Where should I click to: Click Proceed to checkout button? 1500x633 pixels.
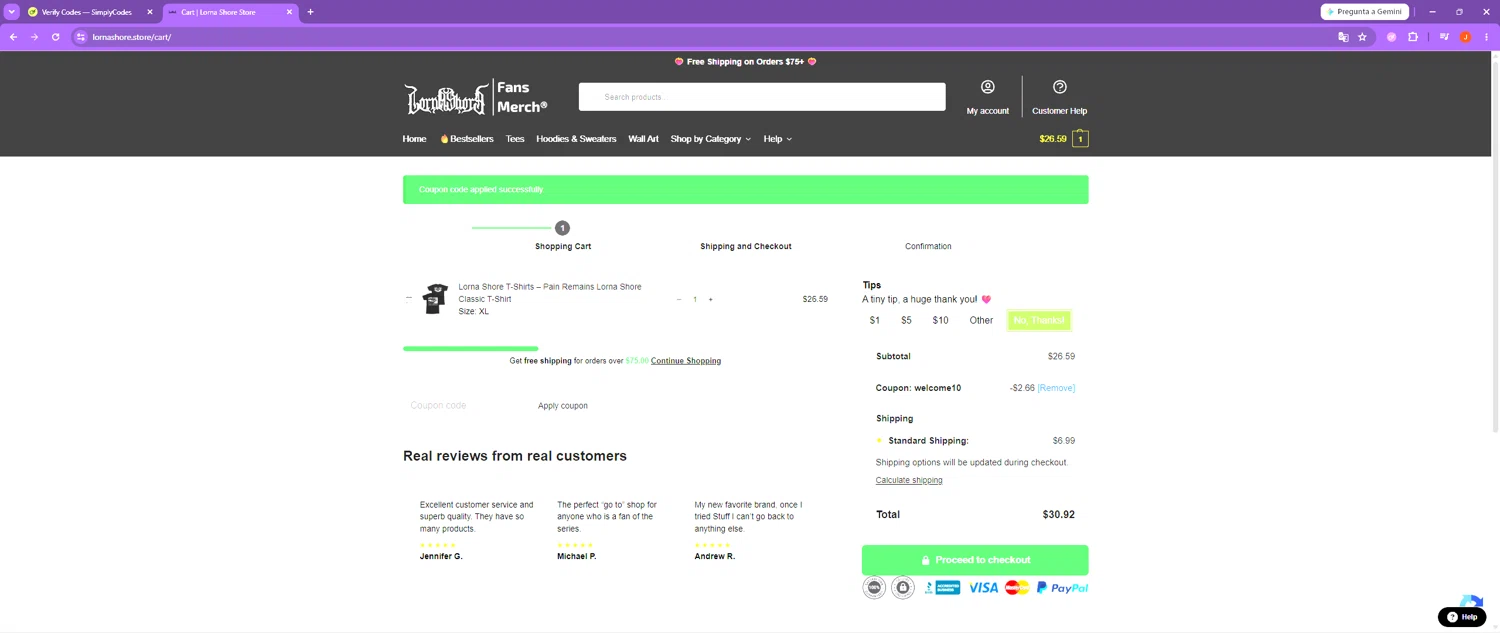tap(975, 560)
